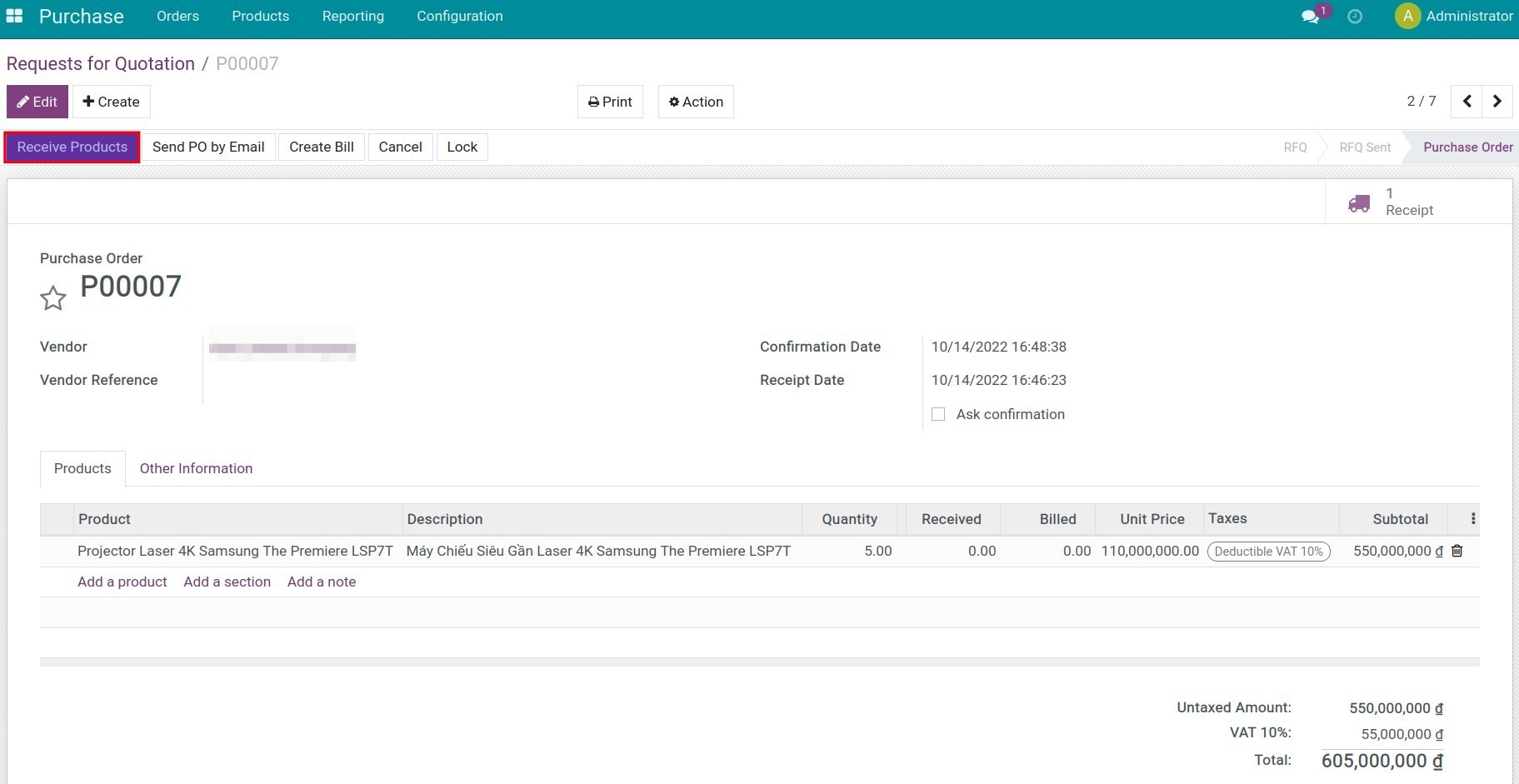Delete the projector order line
Viewport: 1519px width, 784px height.
coord(1457,551)
